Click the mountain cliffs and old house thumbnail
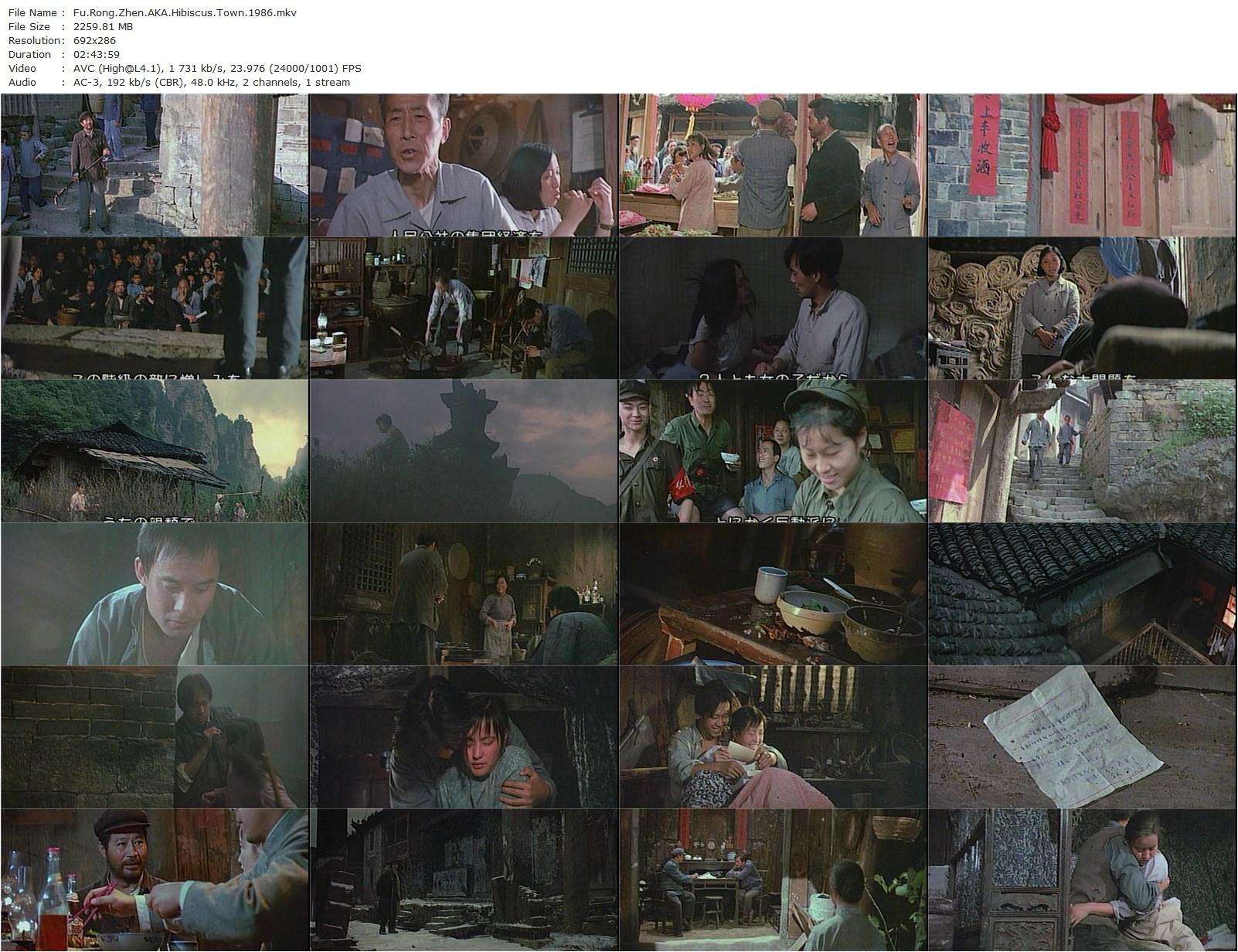Image resolution: width=1238 pixels, height=952 pixels. point(155,452)
